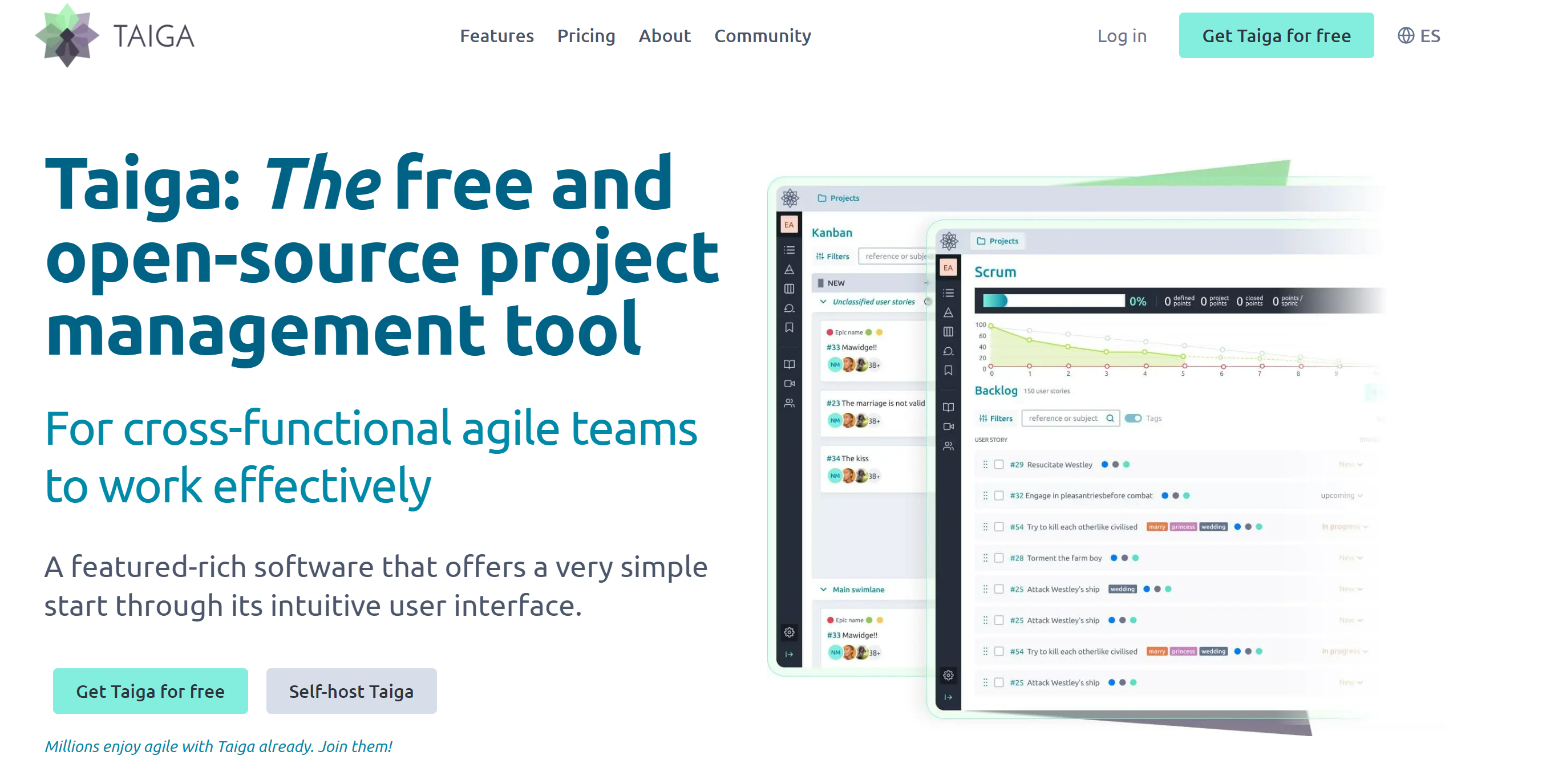1542x784 pixels.
Task: Open the bookmark icon in the Scrum window sidebar
Action: (x=949, y=371)
